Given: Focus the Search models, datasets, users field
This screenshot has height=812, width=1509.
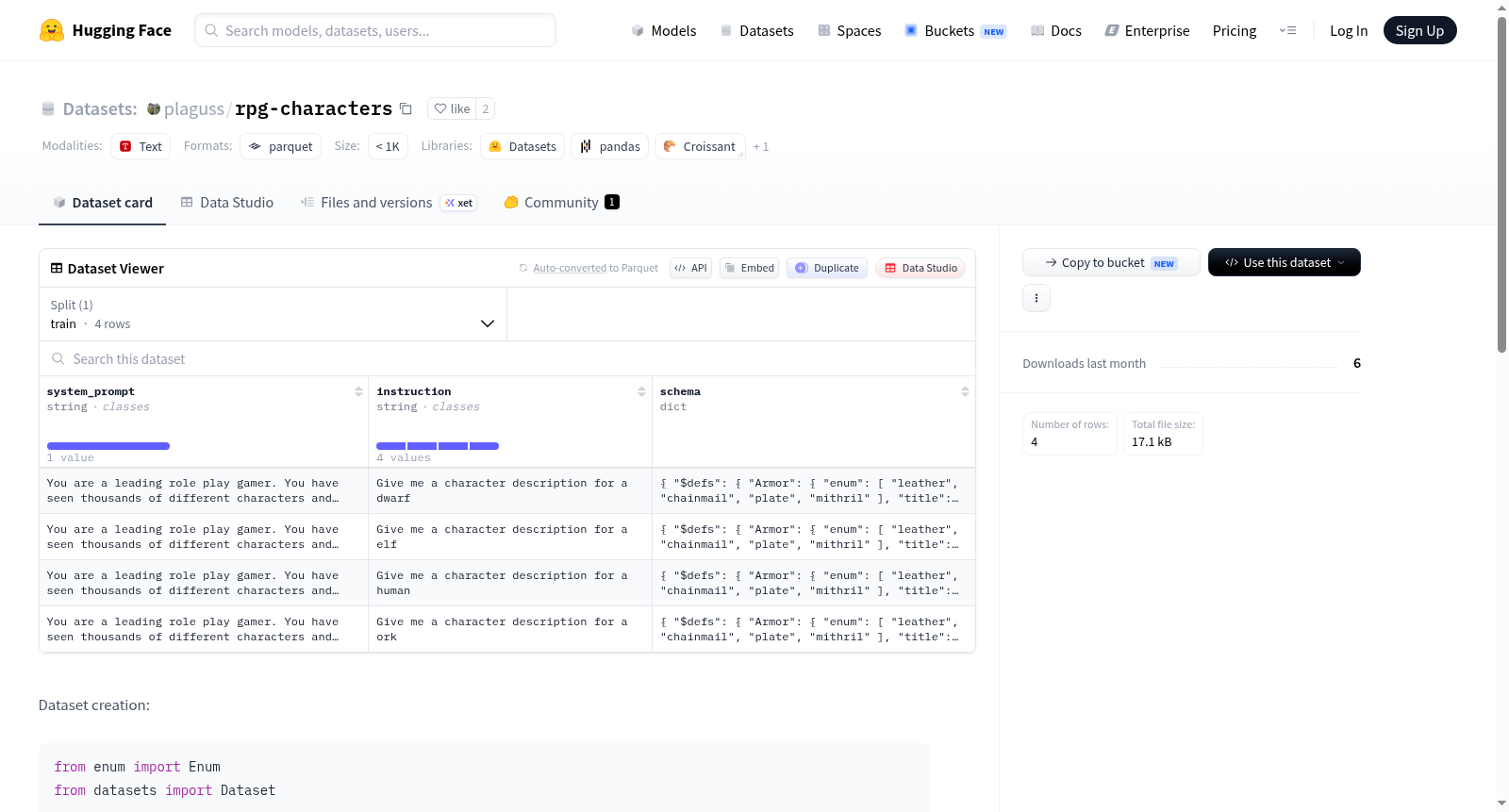Looking at the screenshot, I should pyautogui.click(x=375, y=30).
